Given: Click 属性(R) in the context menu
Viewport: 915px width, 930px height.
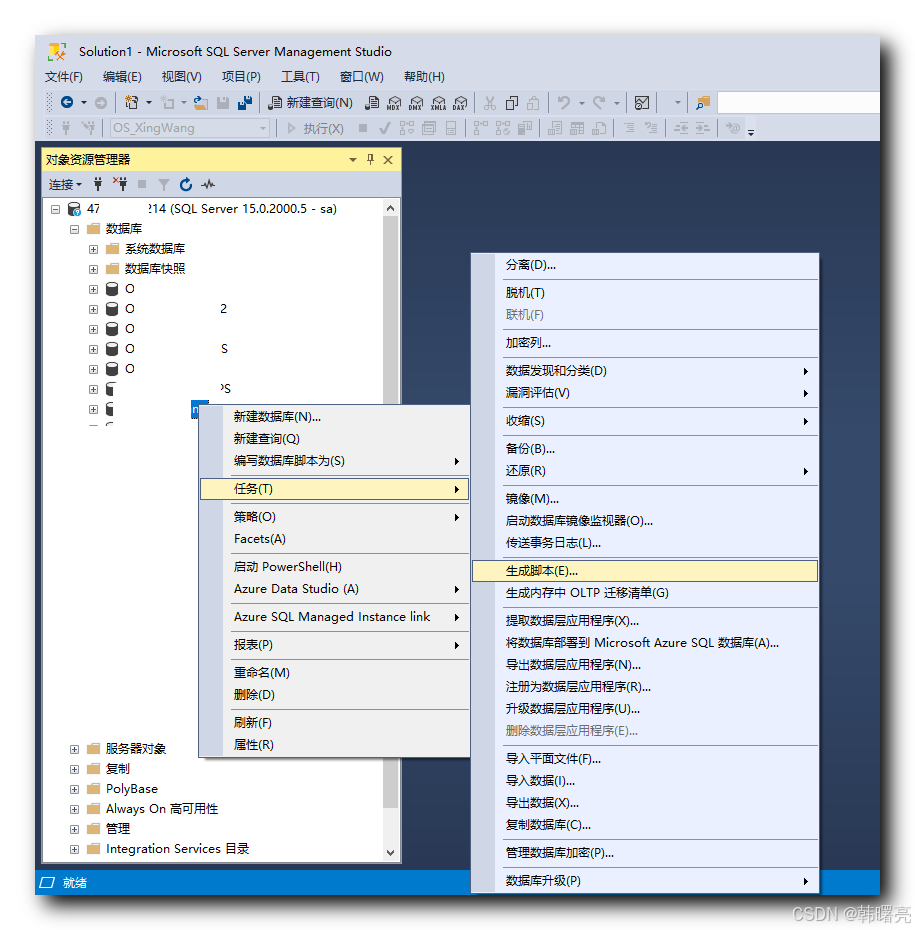Looking at the screenshot, I should [334, 745].
